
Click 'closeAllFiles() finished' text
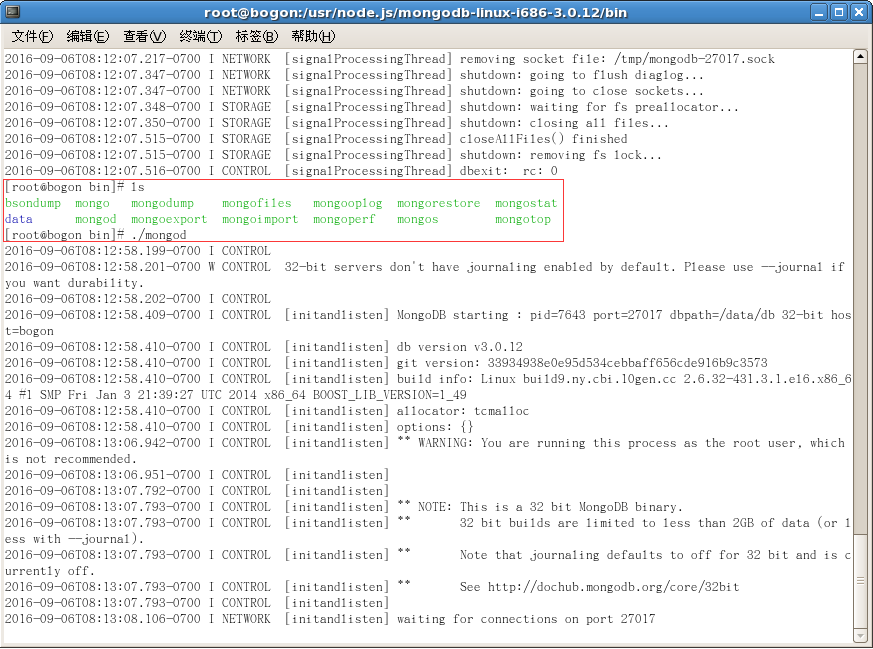click(x=543, y=139)
